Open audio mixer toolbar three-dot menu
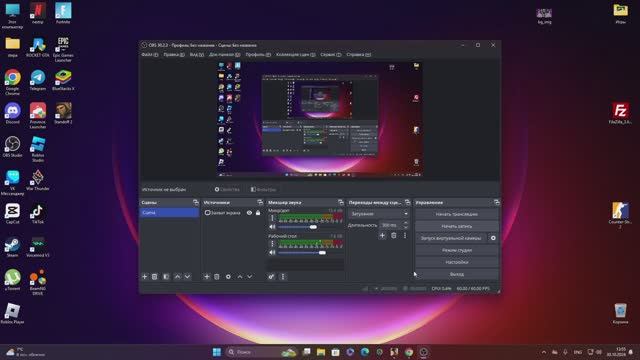The height and width of the screenshot is (360, 640). [x=283, y=277]
